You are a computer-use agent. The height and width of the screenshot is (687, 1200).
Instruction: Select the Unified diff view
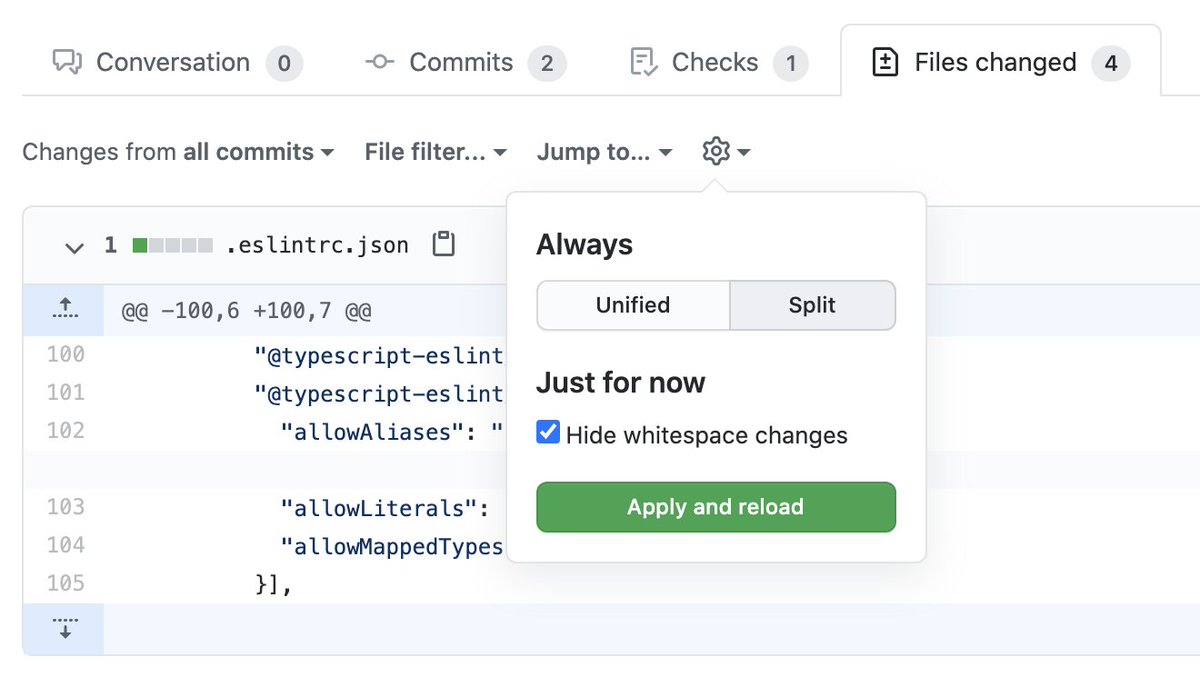tap(633, 305)
